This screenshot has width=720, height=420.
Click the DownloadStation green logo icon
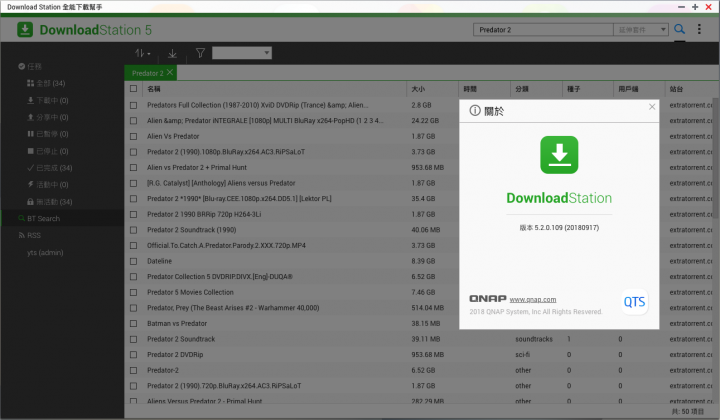coord(25,30)
